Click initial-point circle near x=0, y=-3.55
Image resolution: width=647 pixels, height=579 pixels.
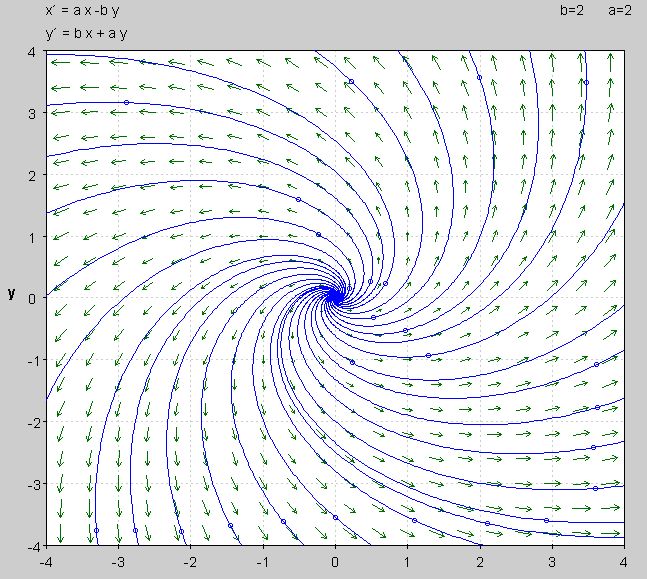(x=335, y=518)
